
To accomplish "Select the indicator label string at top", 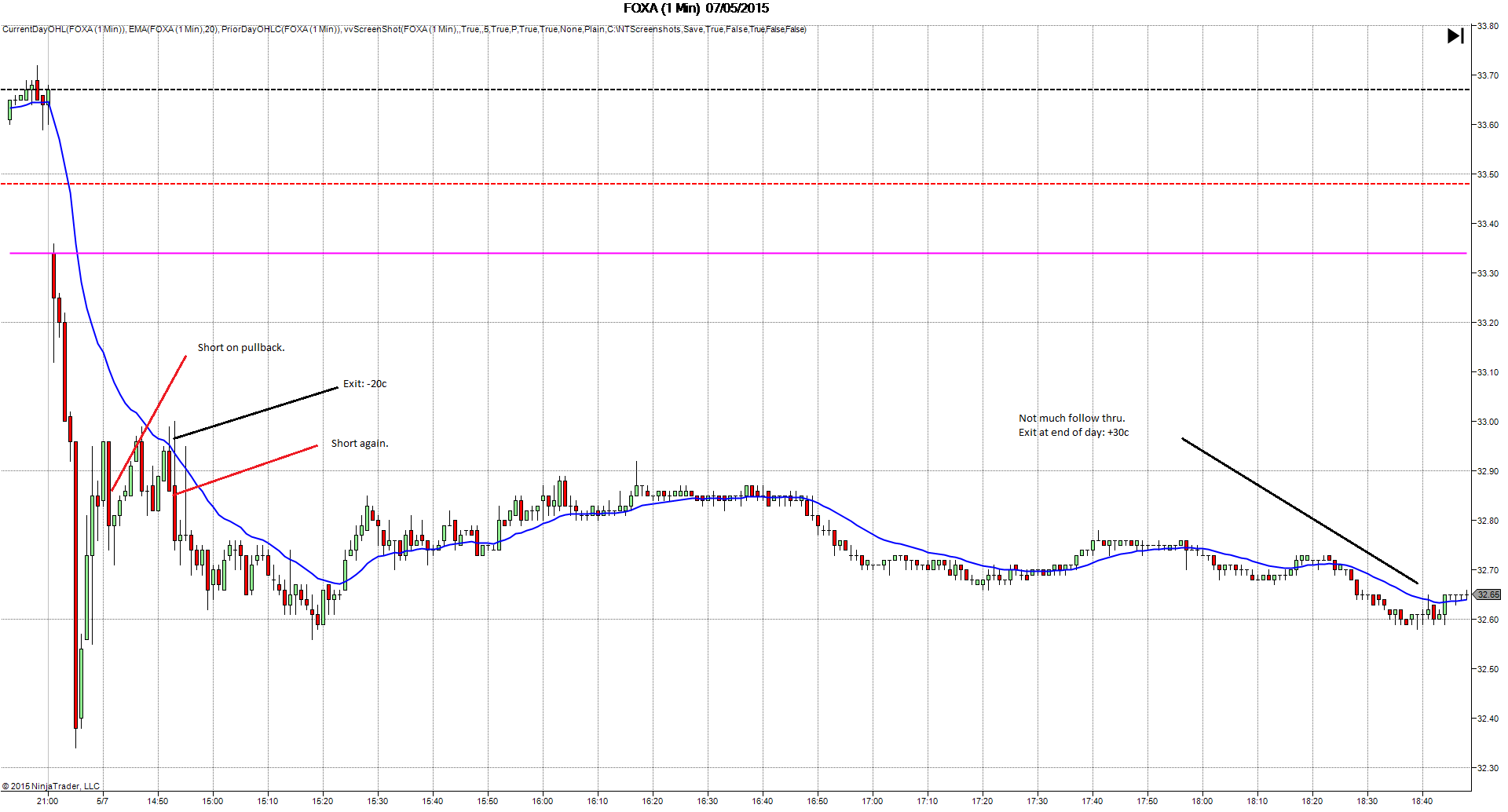I will click(404, 29).
